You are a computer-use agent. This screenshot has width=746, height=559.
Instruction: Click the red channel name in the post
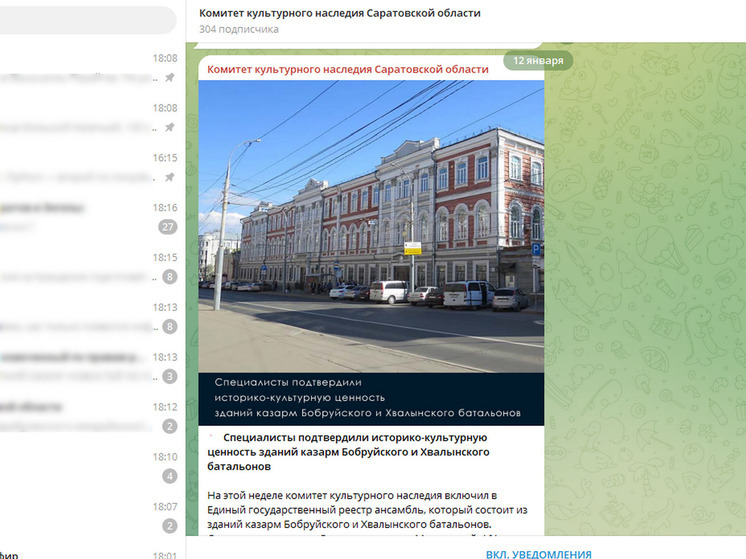[x=348, y=69]
